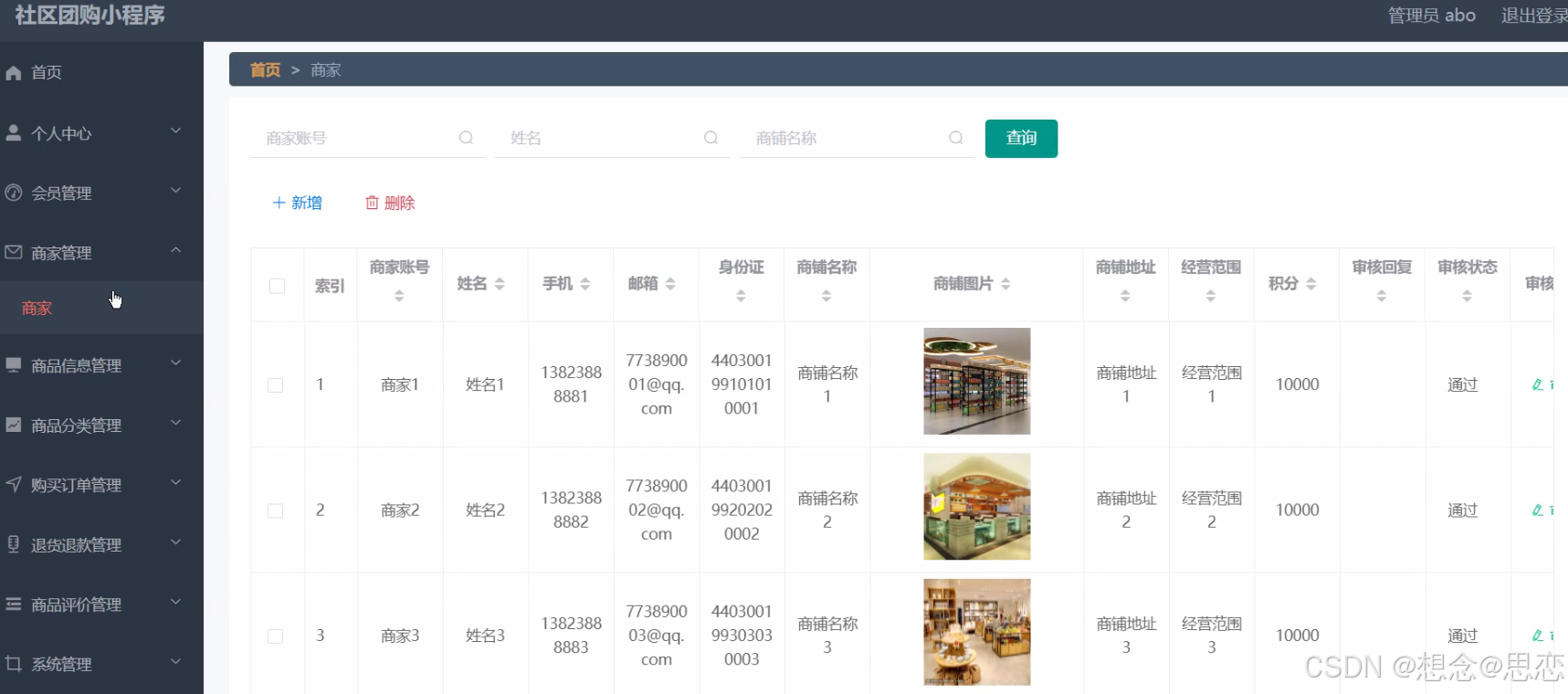Click the paper plane icon beside 购买订单管理
1568x694 pixels.
tap(14, 484)
